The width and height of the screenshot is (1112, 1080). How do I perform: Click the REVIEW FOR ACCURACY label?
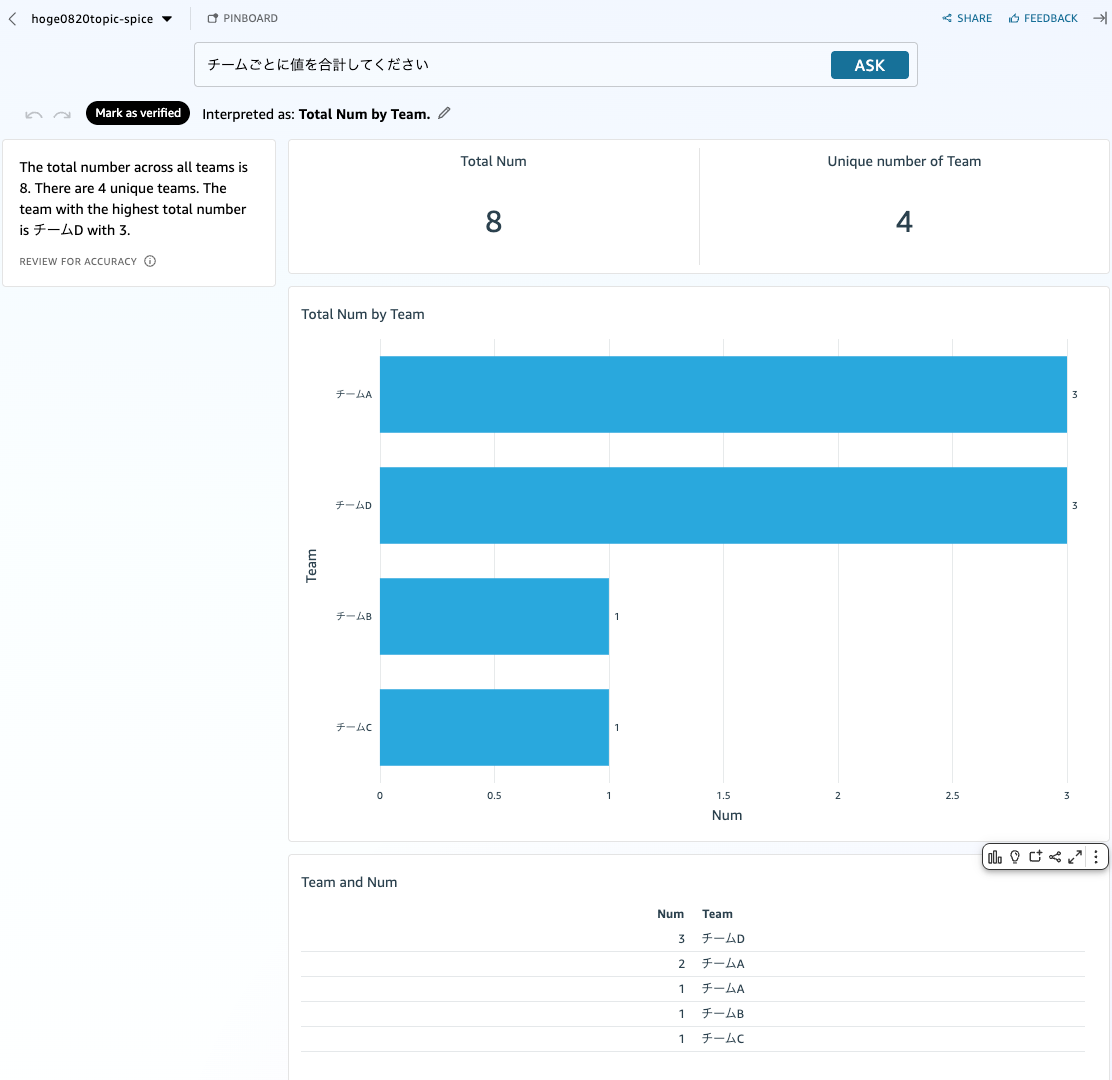[78, 262]
